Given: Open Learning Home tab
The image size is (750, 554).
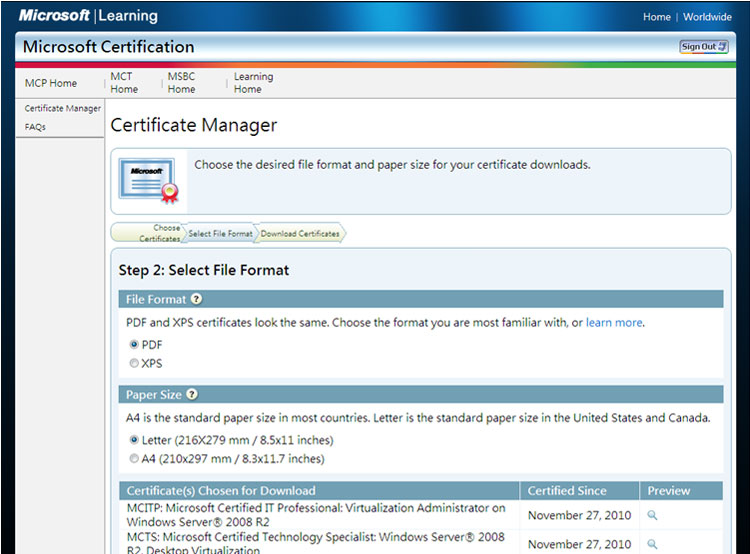Looking at the screenshot, I should (254, 83).
